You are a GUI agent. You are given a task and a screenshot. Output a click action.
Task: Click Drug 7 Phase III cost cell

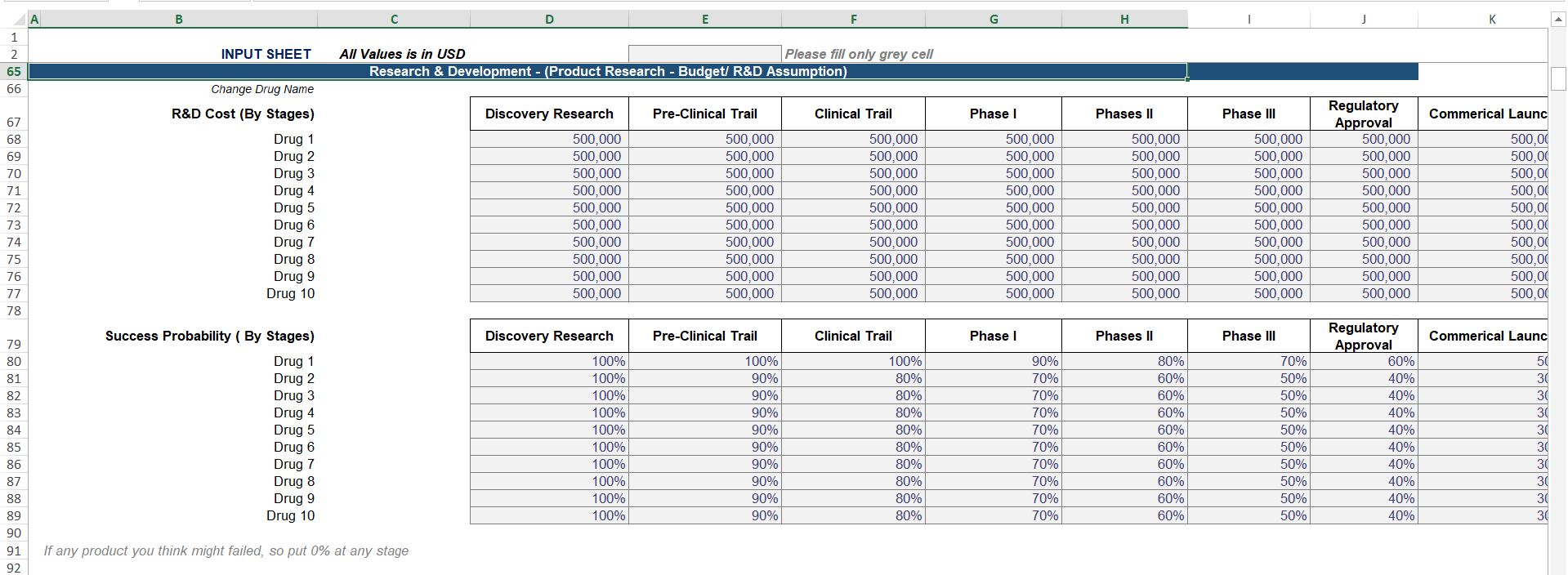pos(1249,242)
